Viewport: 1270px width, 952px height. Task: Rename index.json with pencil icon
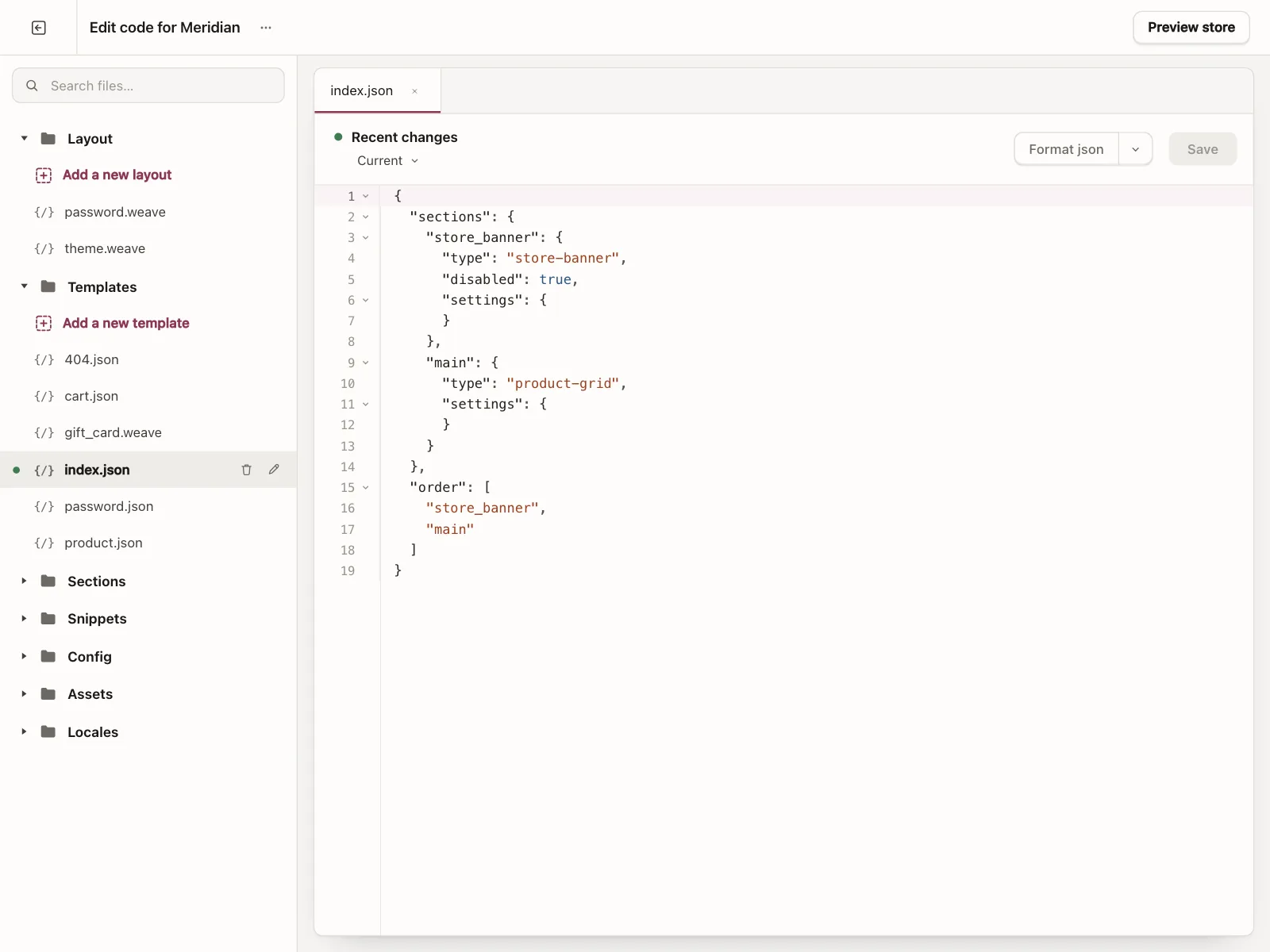274,470
